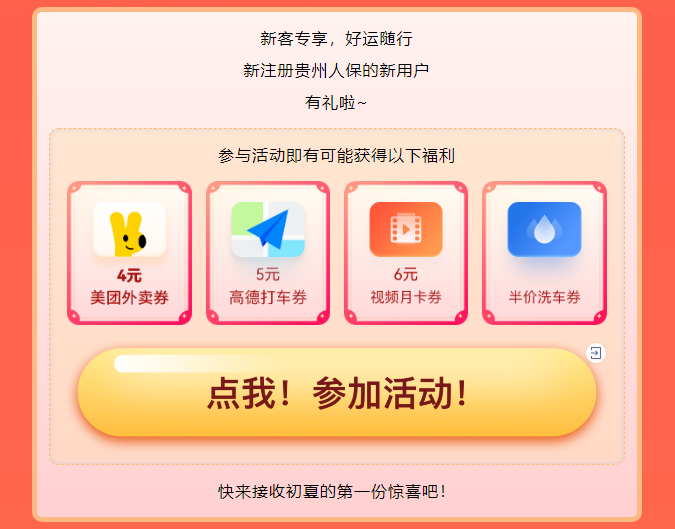Screen dimensions: 675x529
Task: Select the 高德打车券 label
Action: (x=268, y=297)
